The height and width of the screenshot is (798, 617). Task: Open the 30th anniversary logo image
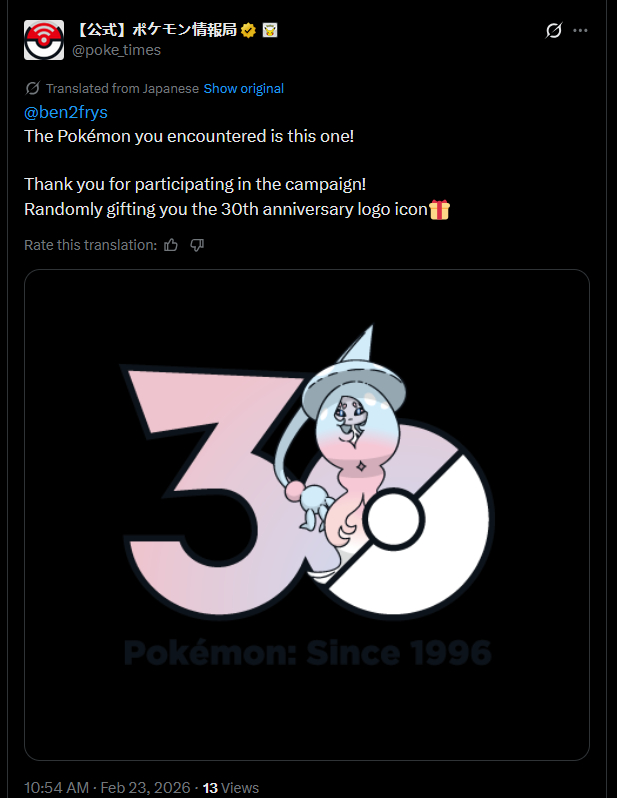(x=306, y=514)
